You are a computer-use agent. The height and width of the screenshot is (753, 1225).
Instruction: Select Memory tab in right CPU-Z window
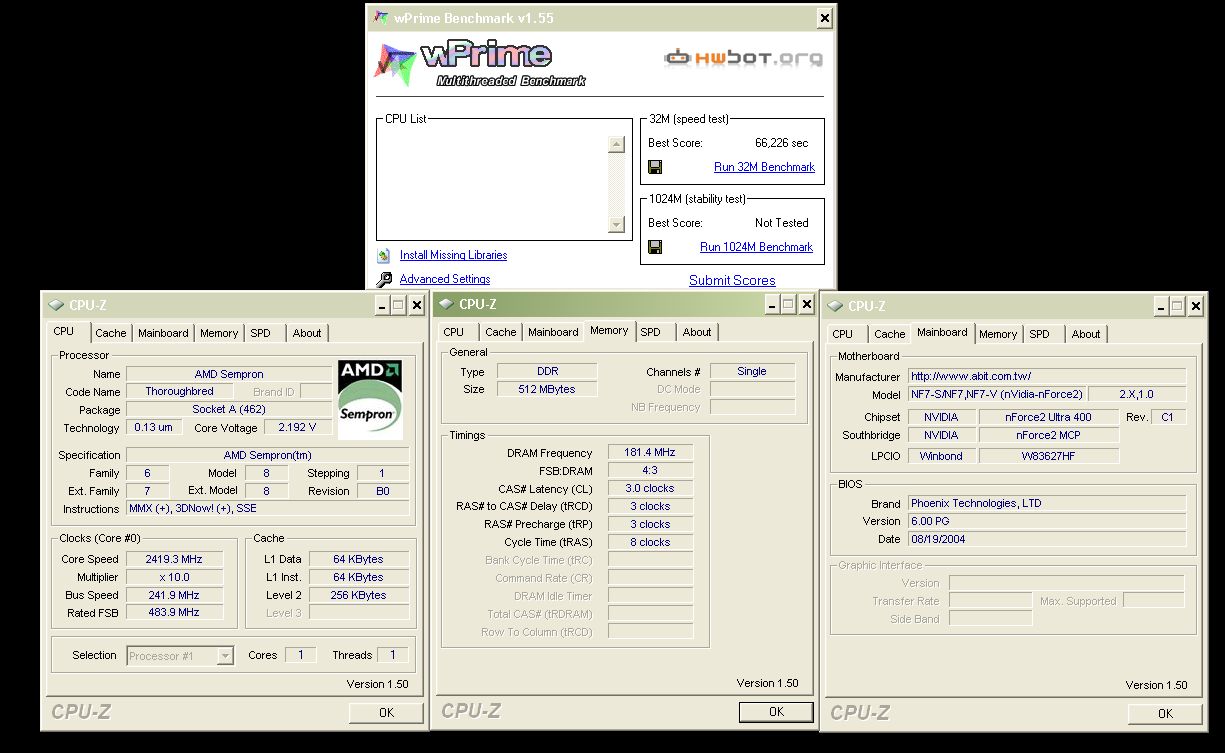coord(998,335)
